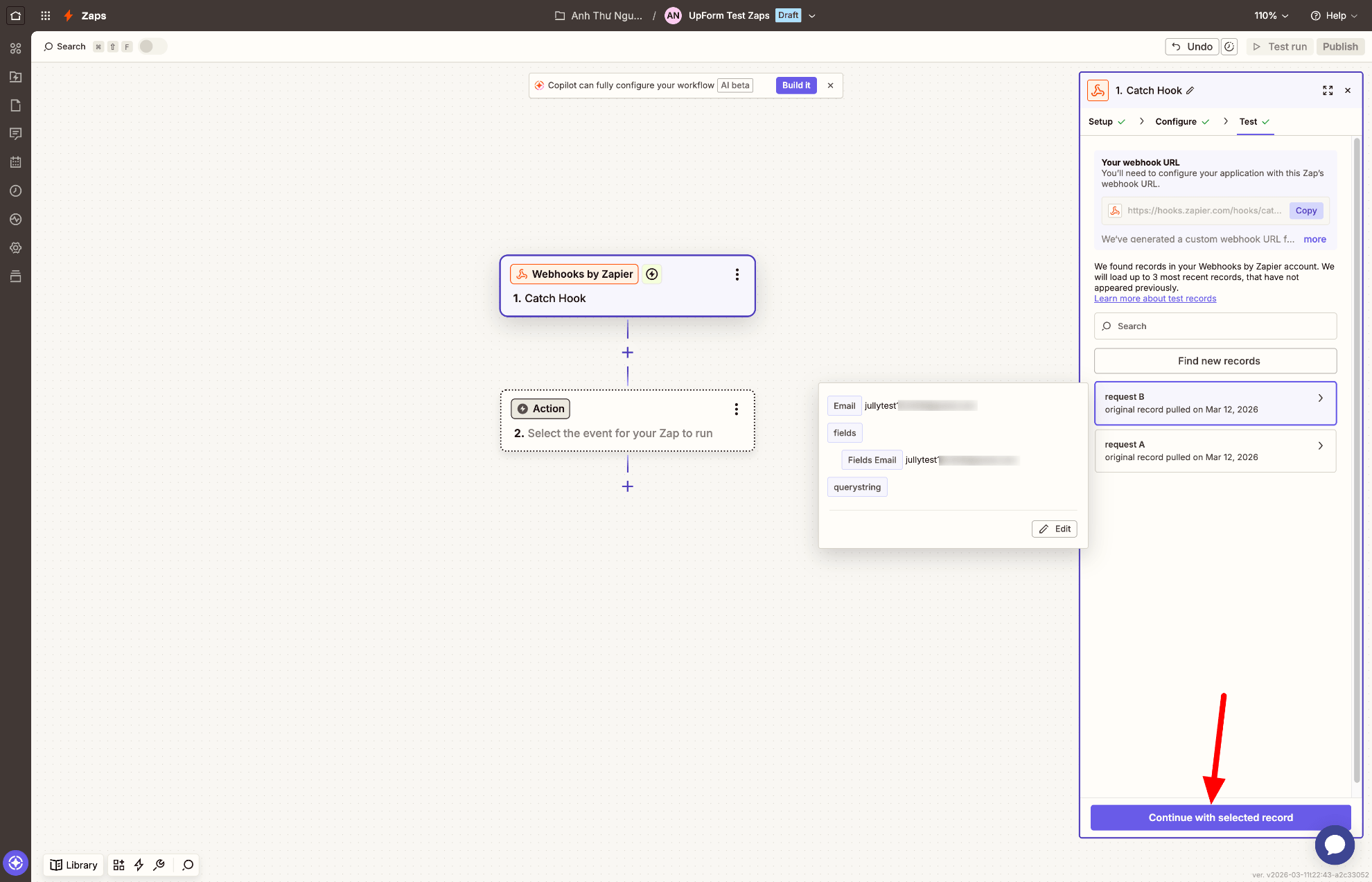This screenshot has width=1372, height=882.
Task: Dismiss the Copilot banner
Action: (x=830, y=85)
